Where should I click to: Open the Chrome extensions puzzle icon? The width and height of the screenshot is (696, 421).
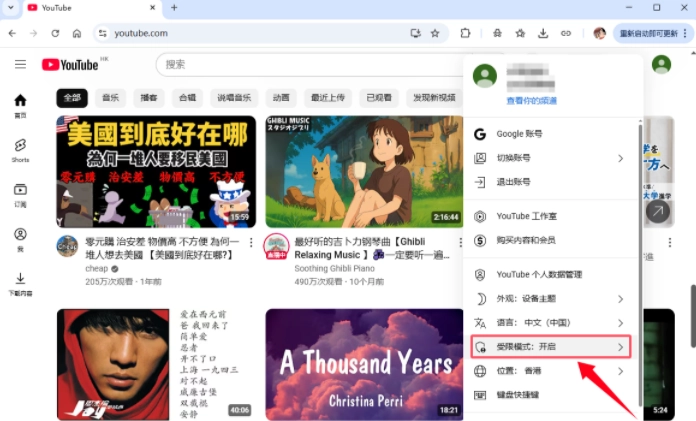pyautogui.click(x=466, y=33)
